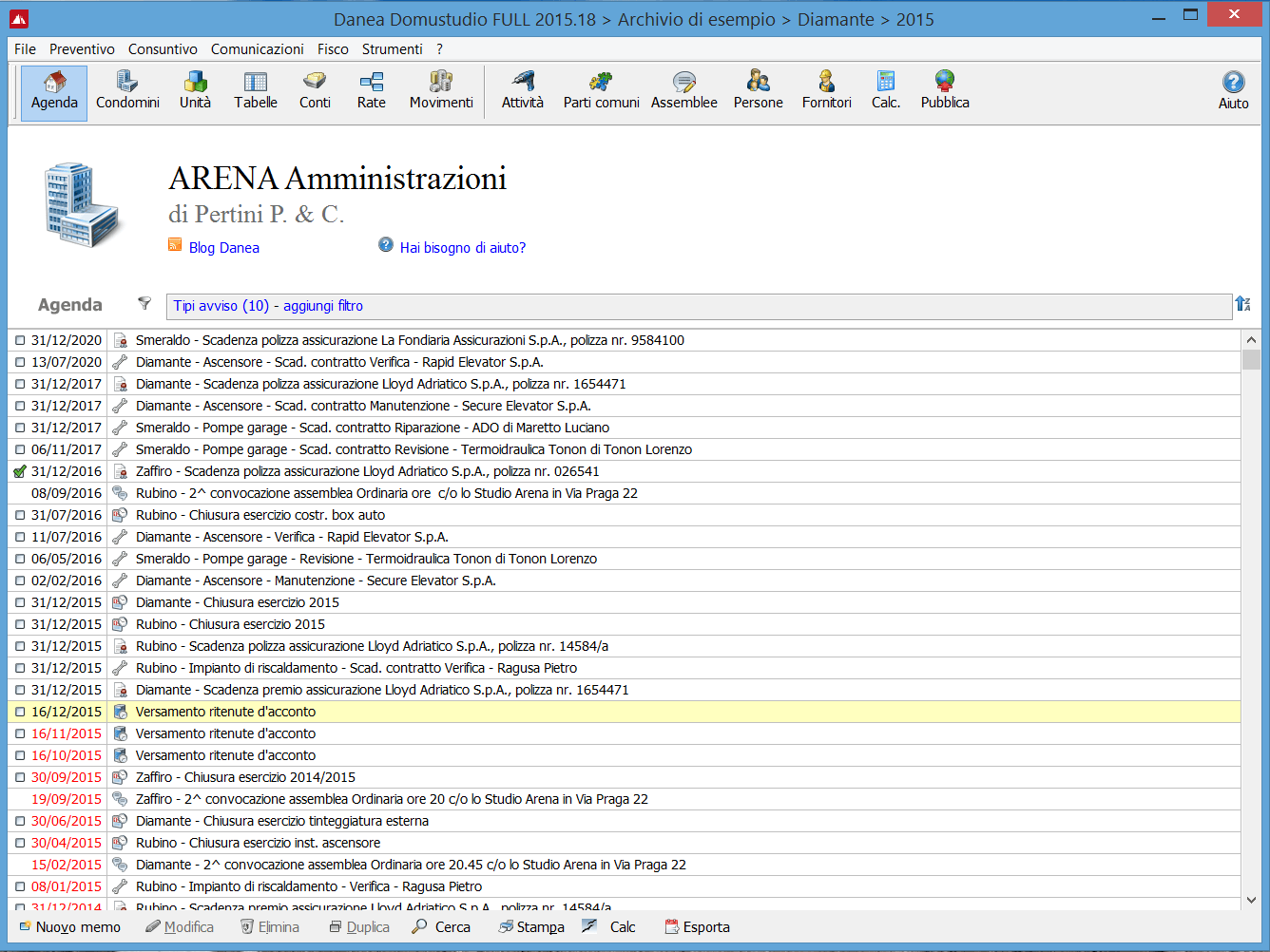The image size is (1270, 952).
Task: Click aggiungi filtro link
Action: pyautogui.click(x=323, y=306)
